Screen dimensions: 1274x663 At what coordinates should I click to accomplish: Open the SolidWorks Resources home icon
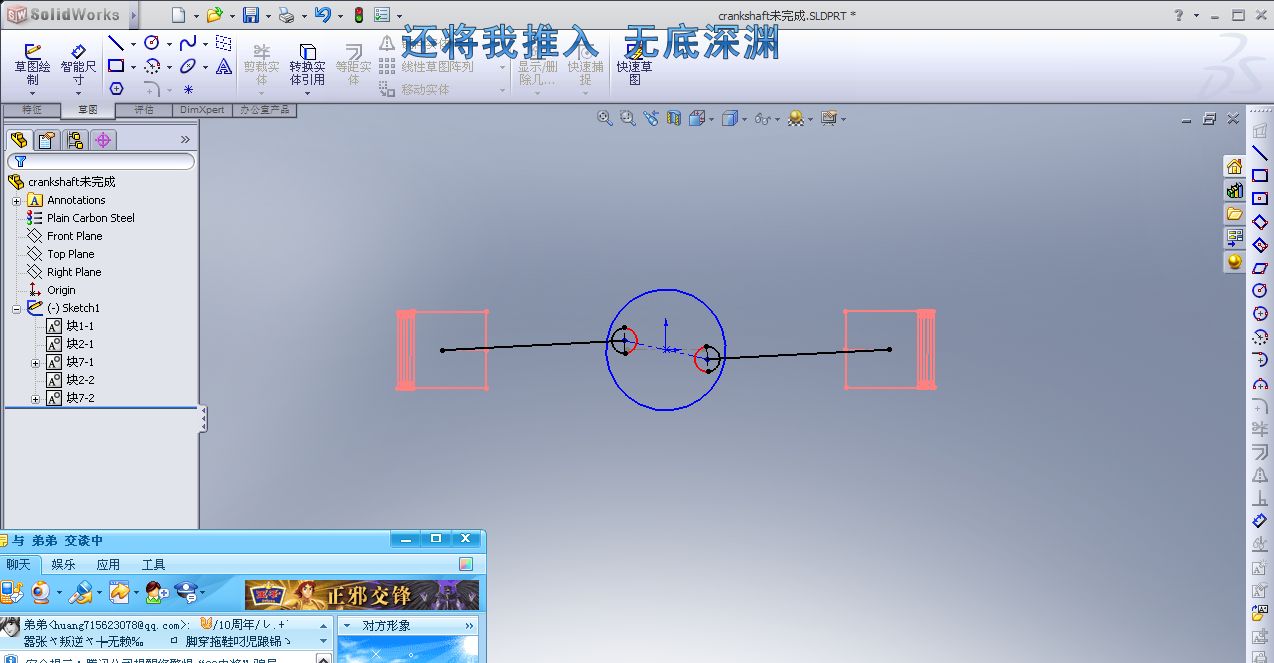(1234, 166)
